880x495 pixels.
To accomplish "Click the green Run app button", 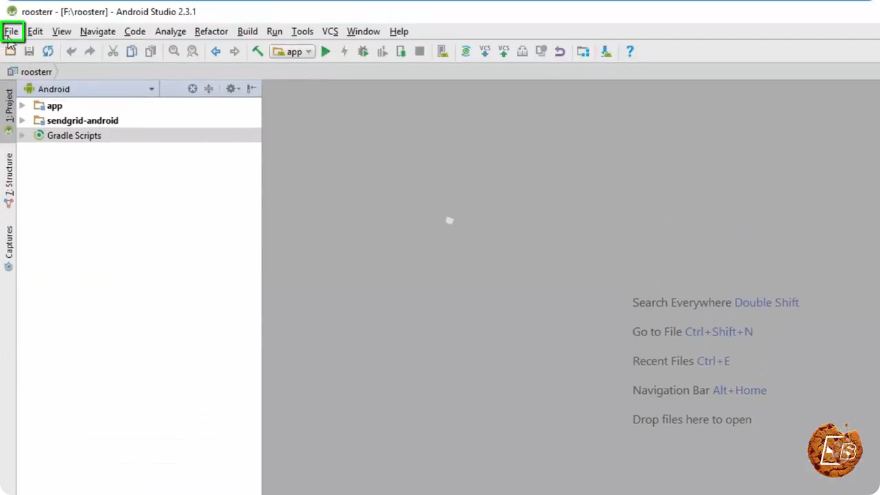I will pos(326,52).
